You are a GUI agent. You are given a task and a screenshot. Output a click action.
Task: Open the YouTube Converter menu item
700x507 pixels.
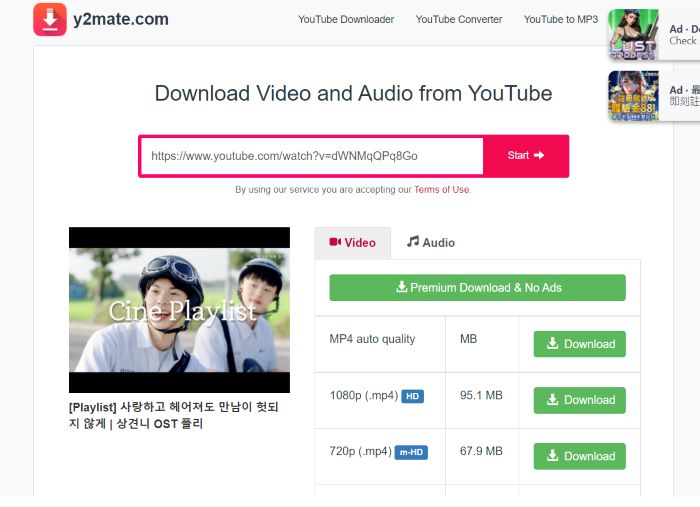(459, 20)
